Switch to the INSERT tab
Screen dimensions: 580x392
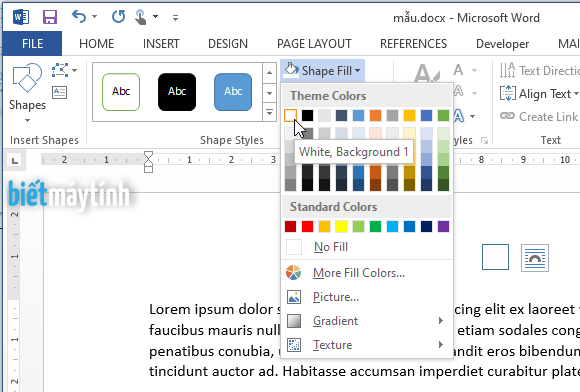(x=161, y=44)
